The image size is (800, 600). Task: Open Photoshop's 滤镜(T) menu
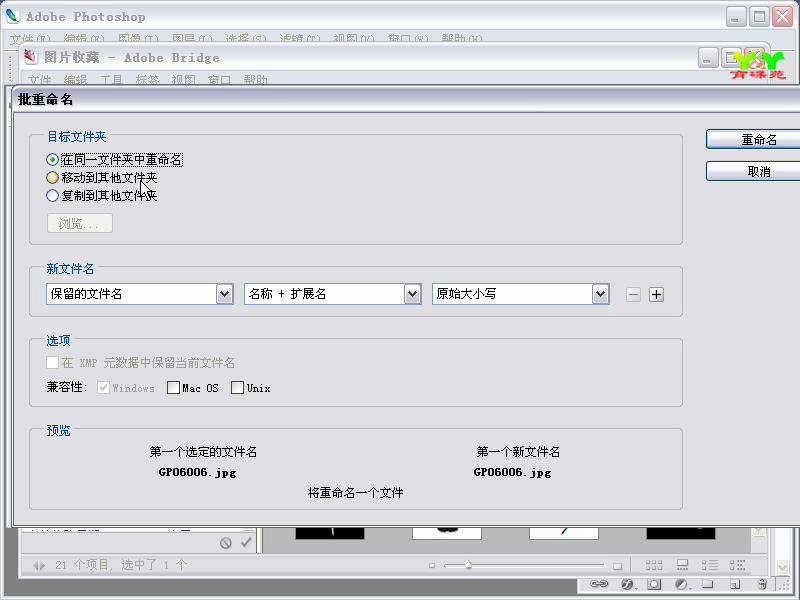coord(300,38)
